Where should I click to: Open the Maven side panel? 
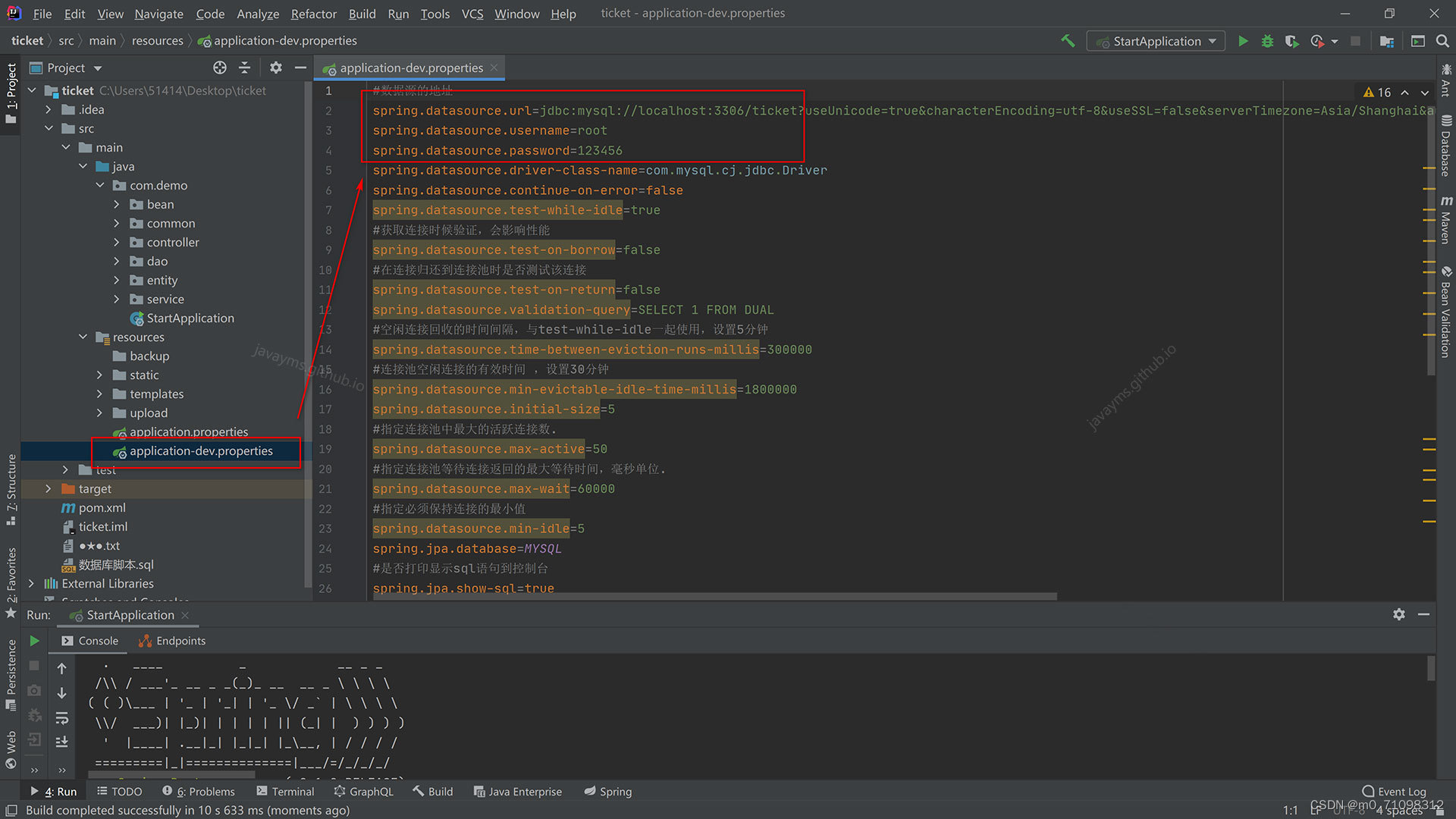pyautogui.click(x=1446, y=220)
